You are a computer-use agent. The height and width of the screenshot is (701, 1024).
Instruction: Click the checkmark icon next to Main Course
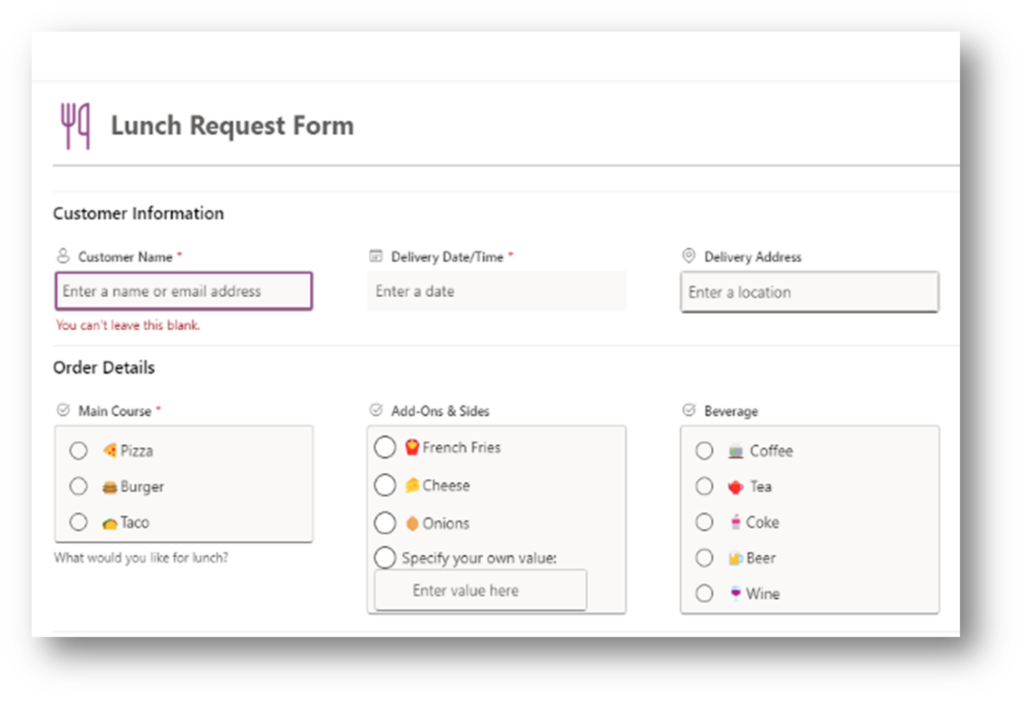pyautogui.click(x=62, y=410)
